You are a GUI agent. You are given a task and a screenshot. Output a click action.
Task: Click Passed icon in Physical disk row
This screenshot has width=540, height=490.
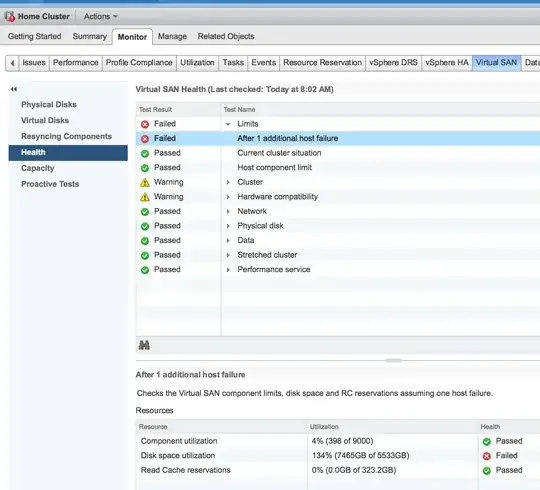(x=145, y=226)
